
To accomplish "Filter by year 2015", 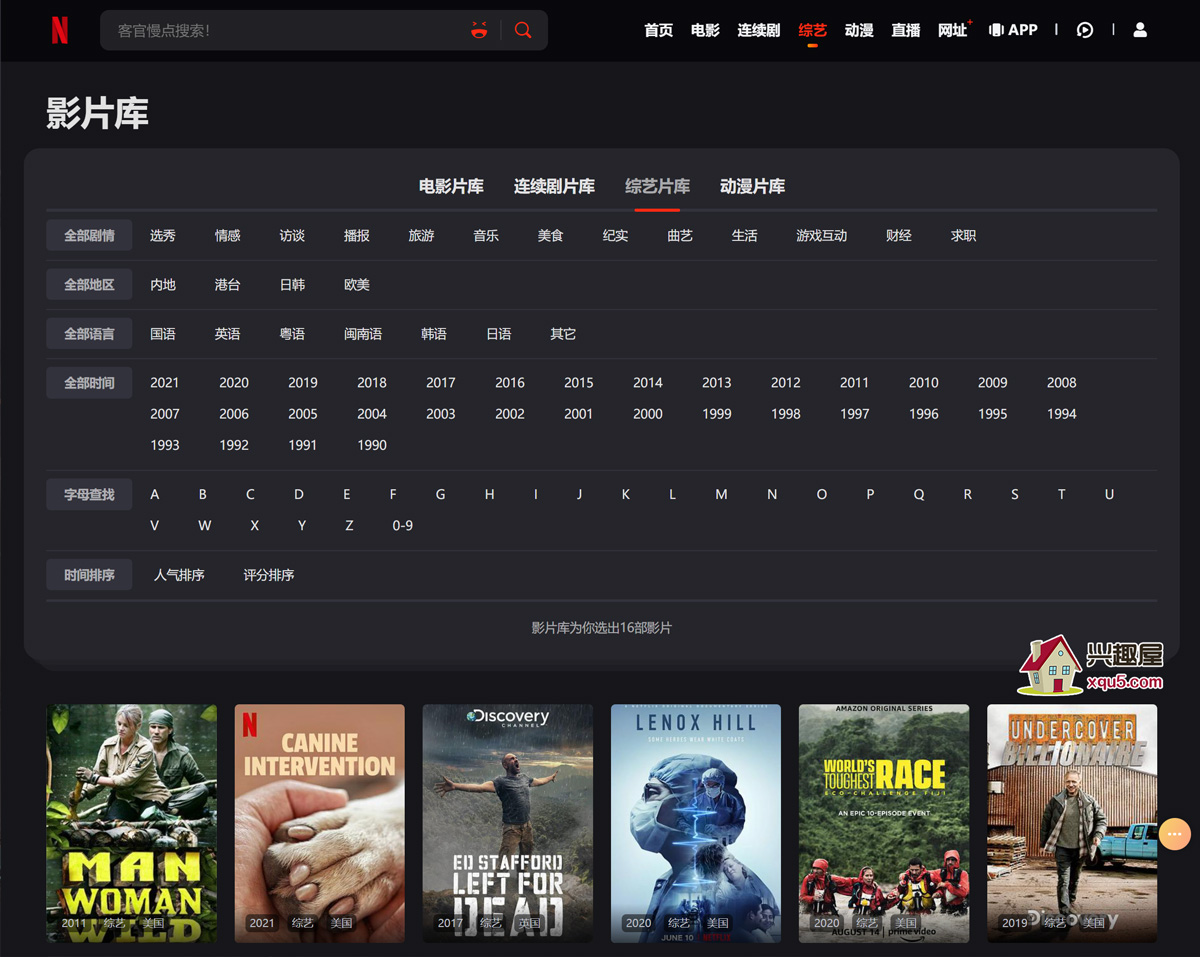I will pyautogui.click(x=579, y=383).
